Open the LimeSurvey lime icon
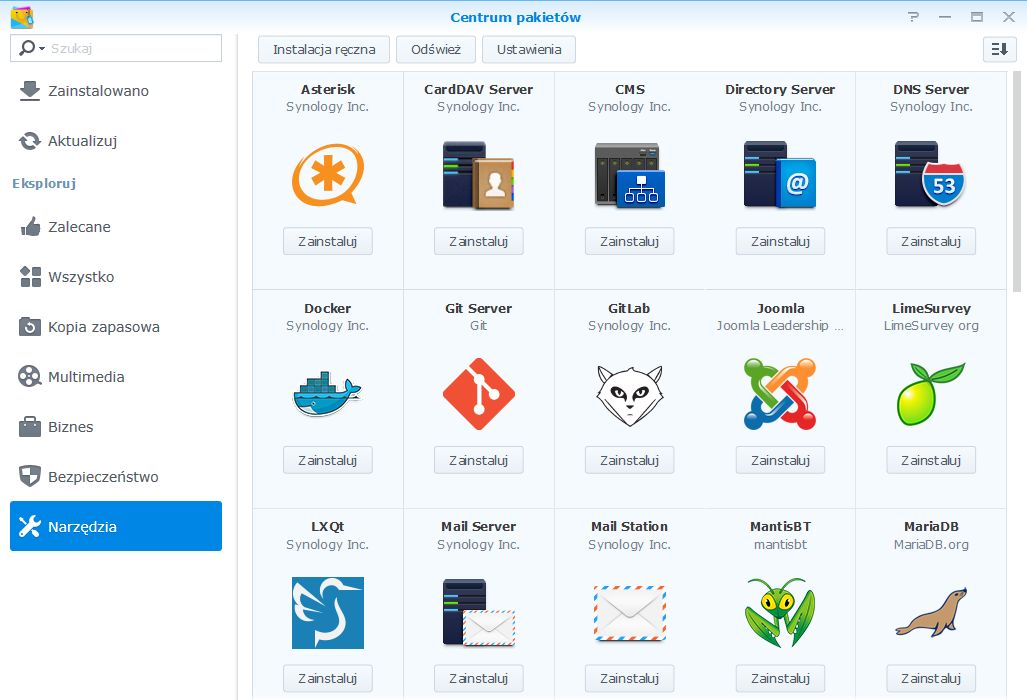This screenshot has height=700, width=1027. 931,394
